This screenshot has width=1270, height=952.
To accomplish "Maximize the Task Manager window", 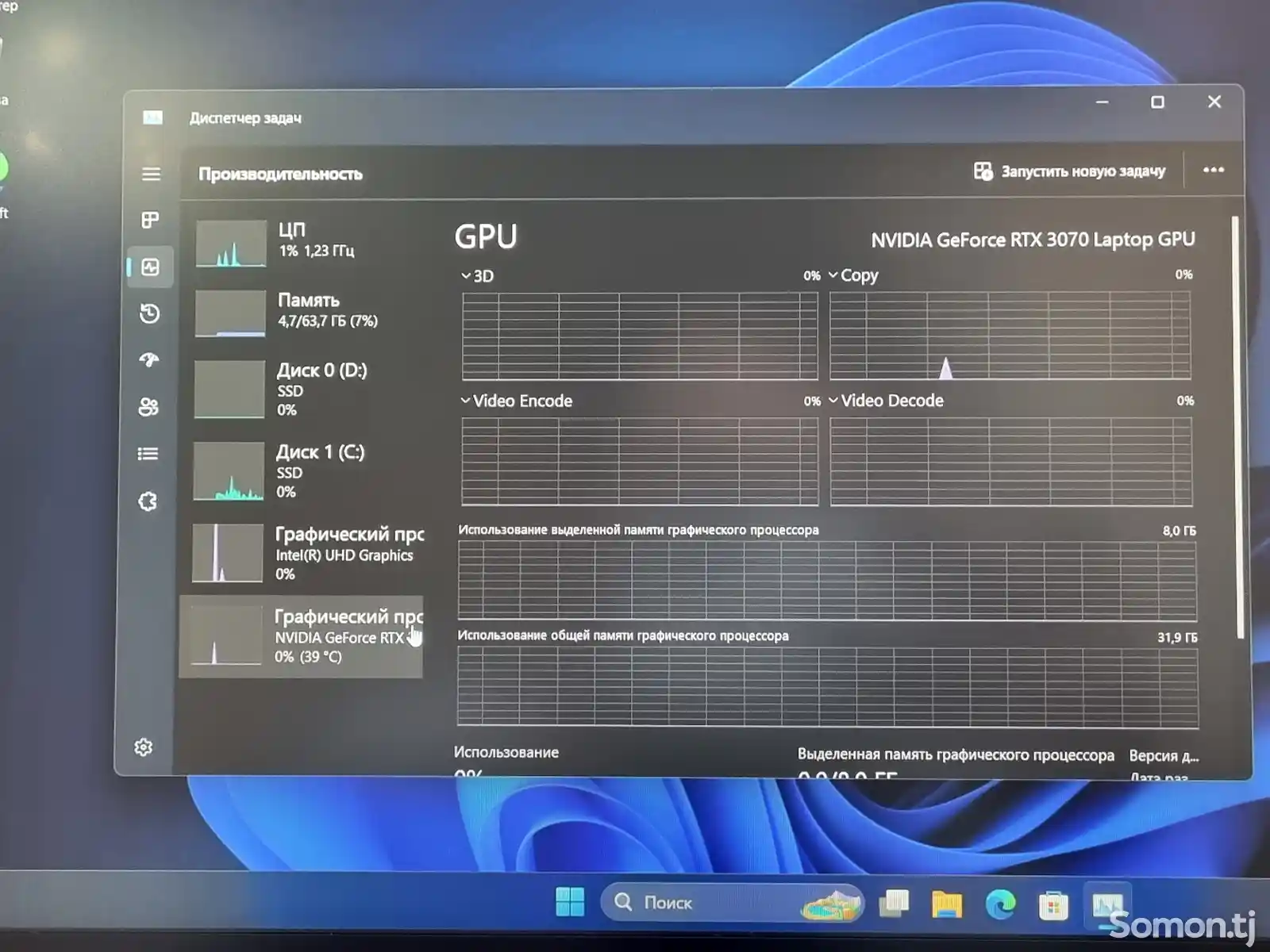I will click(x=1157, y=102).
